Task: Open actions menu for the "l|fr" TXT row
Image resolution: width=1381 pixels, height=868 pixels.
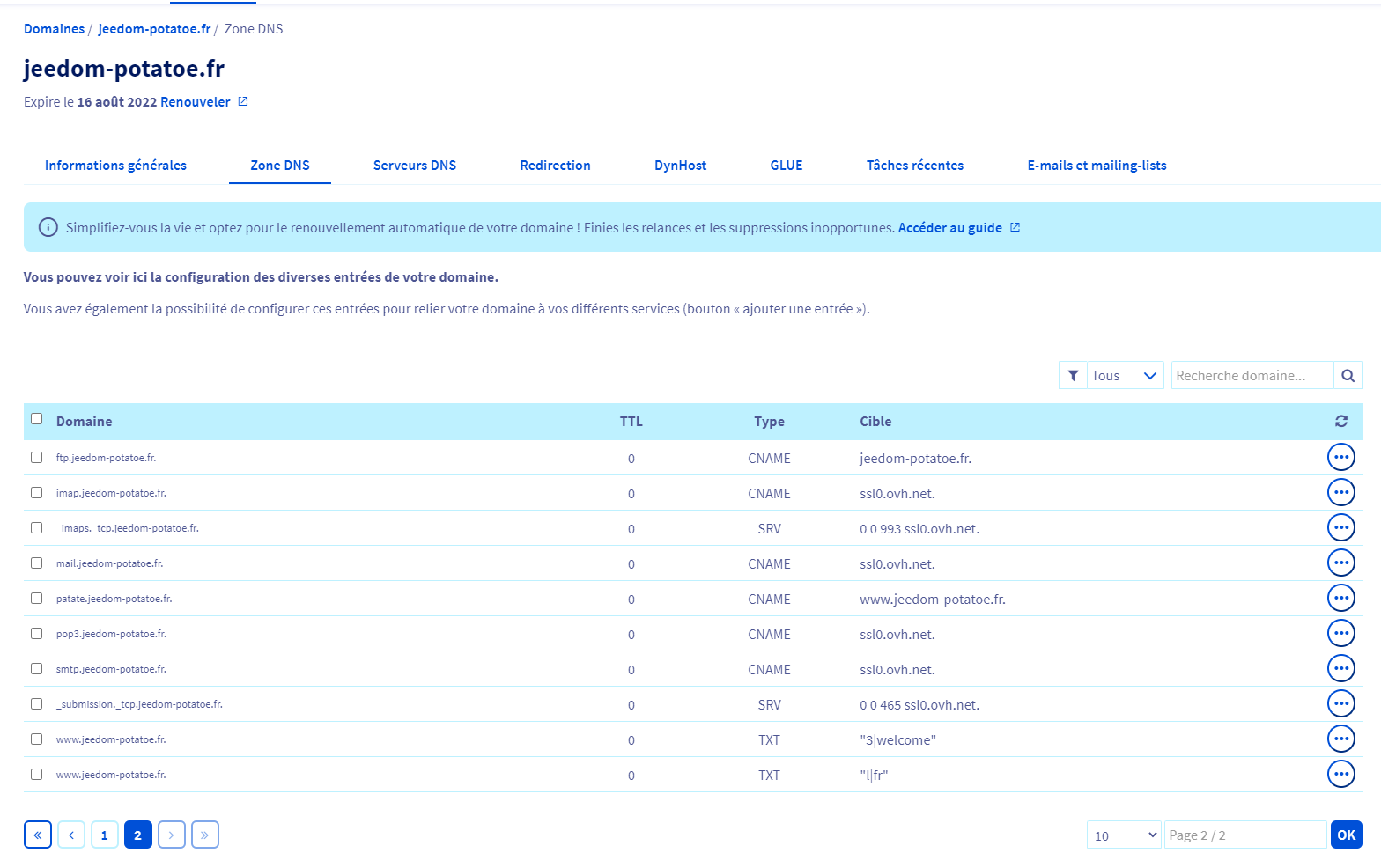Action: pos(1341,775)
